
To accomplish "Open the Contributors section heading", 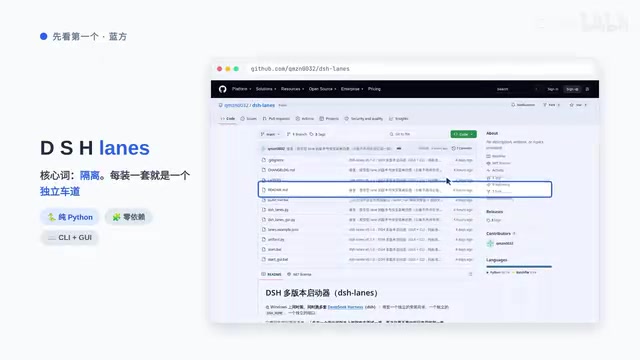I will pyautogui.click(x=501, y=234).
